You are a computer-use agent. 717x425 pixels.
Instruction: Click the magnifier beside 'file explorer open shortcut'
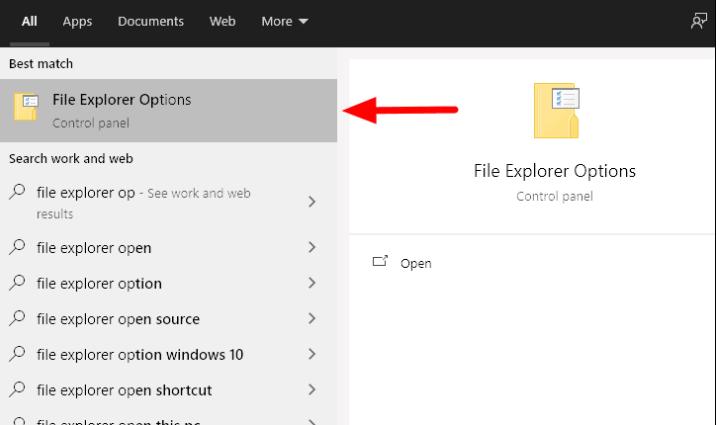18,390
